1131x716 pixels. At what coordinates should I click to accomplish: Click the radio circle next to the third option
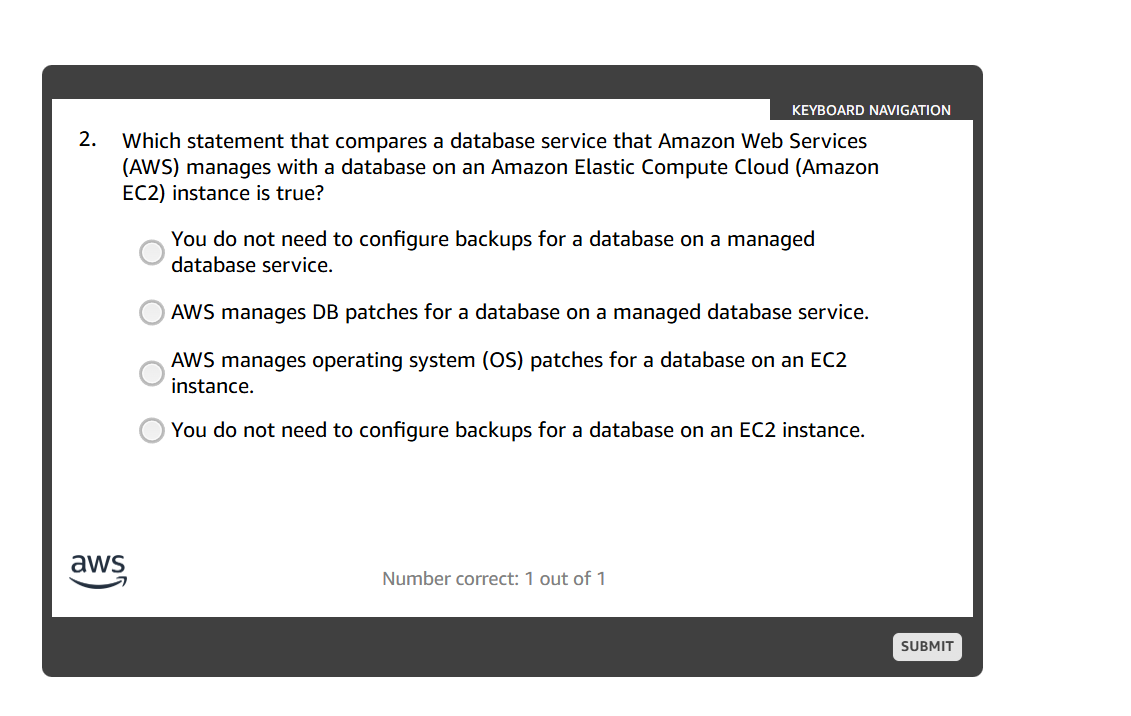tap(151, 373)
